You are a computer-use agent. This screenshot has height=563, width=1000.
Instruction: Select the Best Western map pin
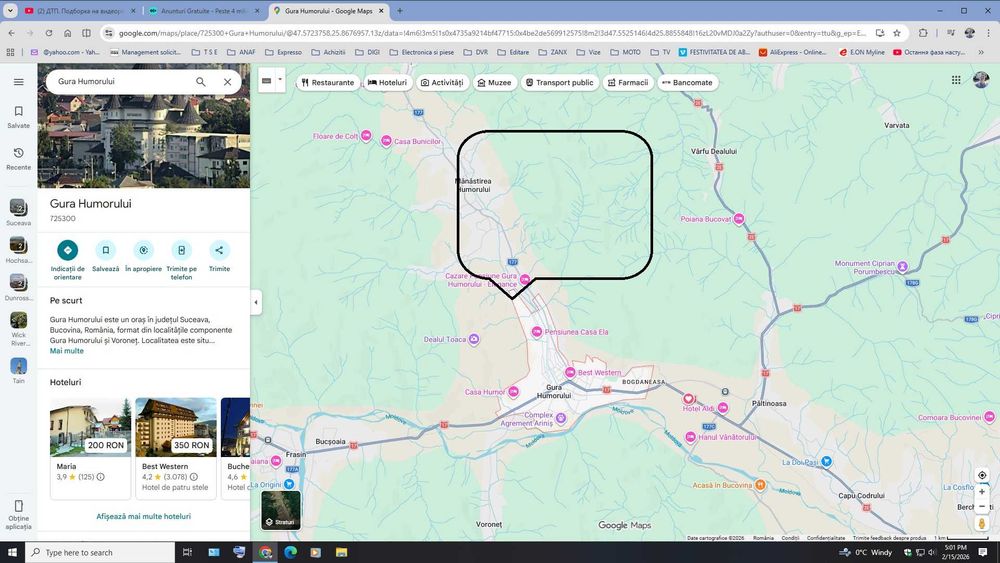pyautogui.click(x=570, y=372)
